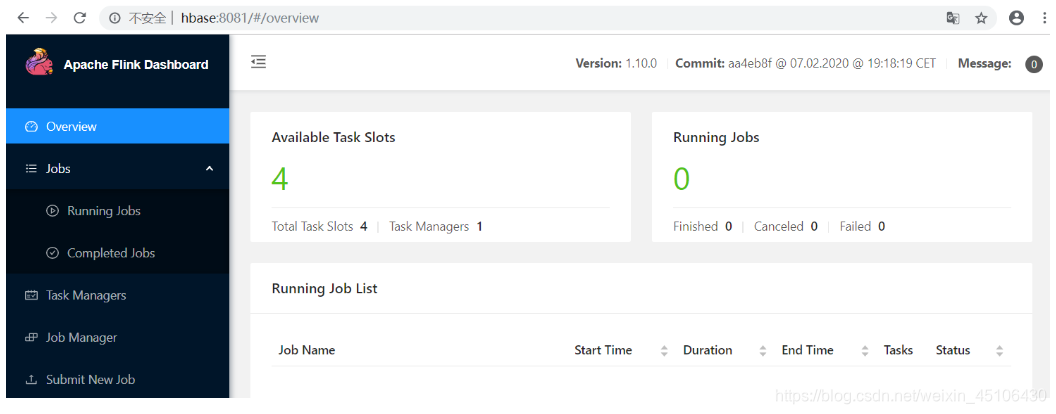This screenshot has width=1056, height=414.
Task: Click the Available Task Slots heading
Action: pos(333,137)
